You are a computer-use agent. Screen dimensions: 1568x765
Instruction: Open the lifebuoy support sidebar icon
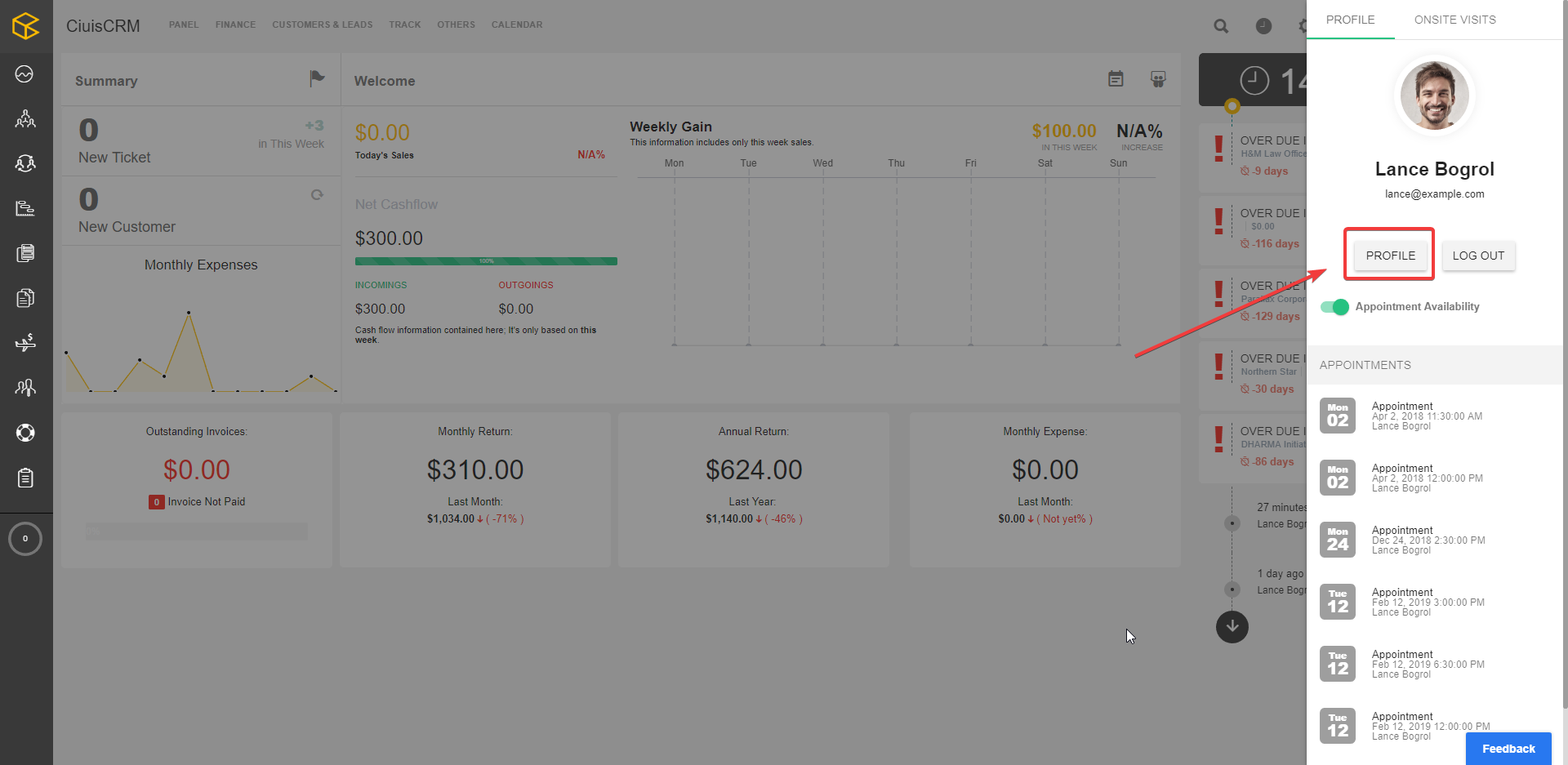(25, 433)
